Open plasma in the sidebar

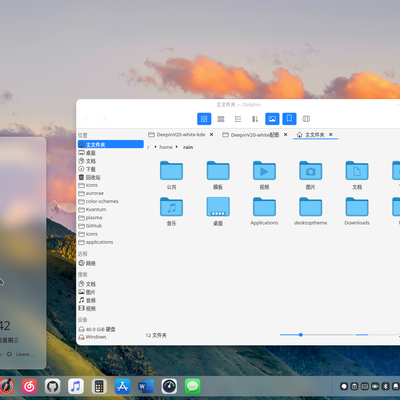click(x=111, y=218)
